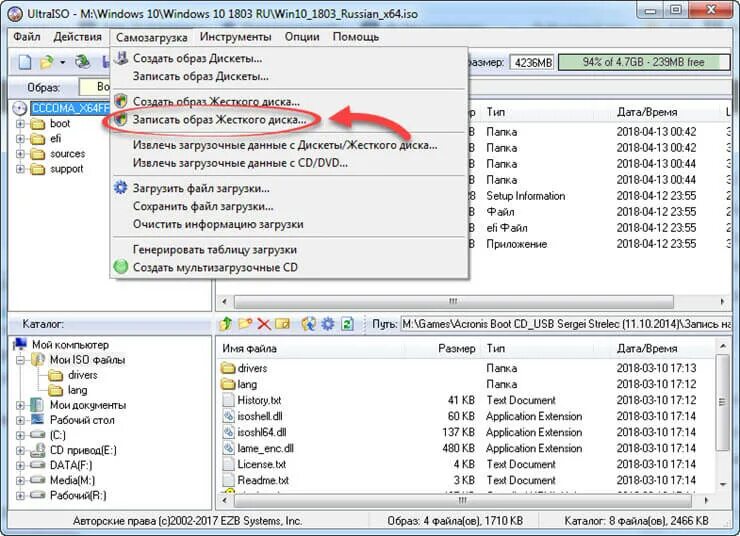Click the globe and arrow icon in catalog toolbar
Screen dimensions: 740x536
coord(309,324)
